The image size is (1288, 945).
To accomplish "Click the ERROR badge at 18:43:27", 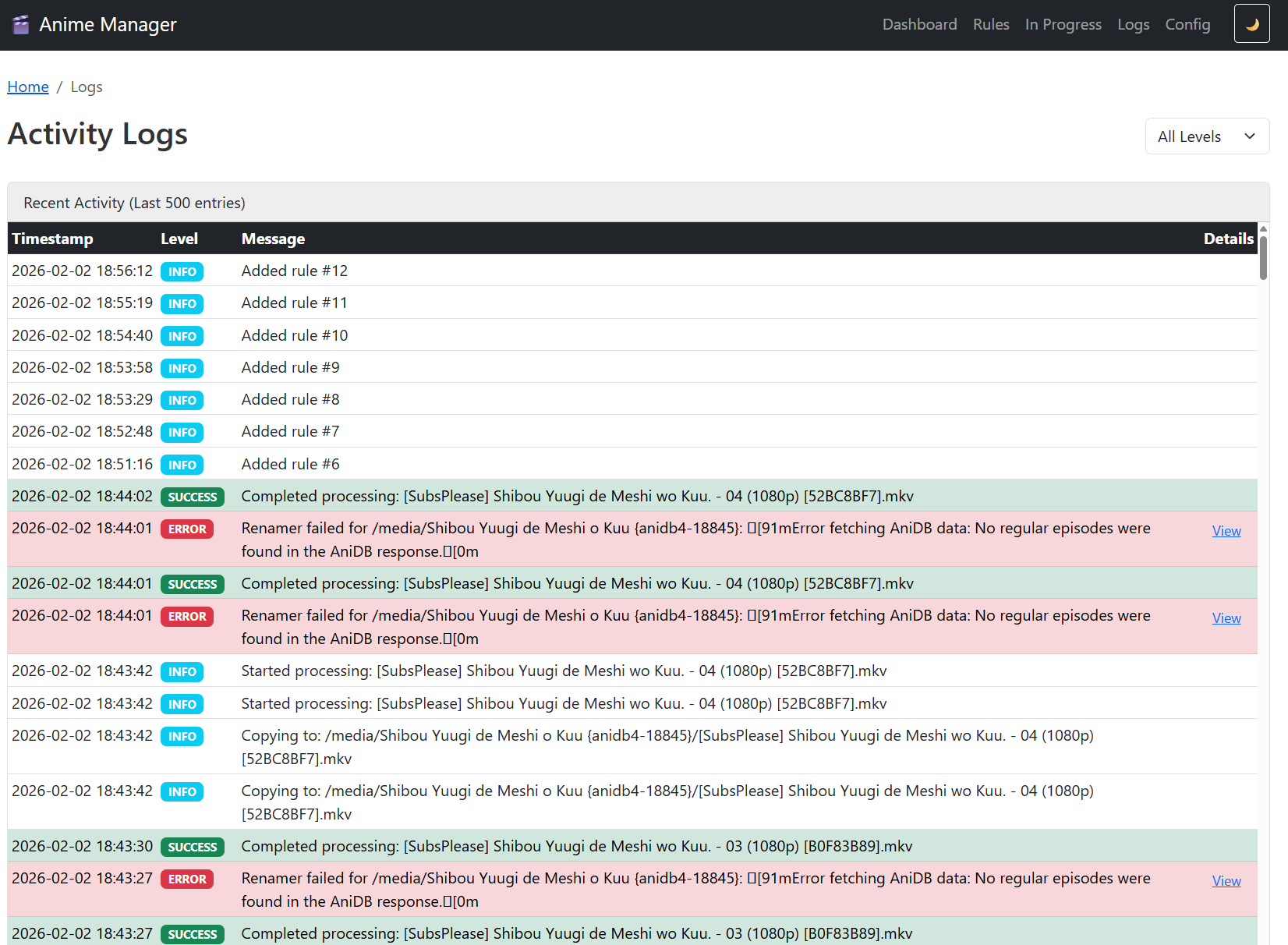I will pyautogui.click(x=187, y=879).
